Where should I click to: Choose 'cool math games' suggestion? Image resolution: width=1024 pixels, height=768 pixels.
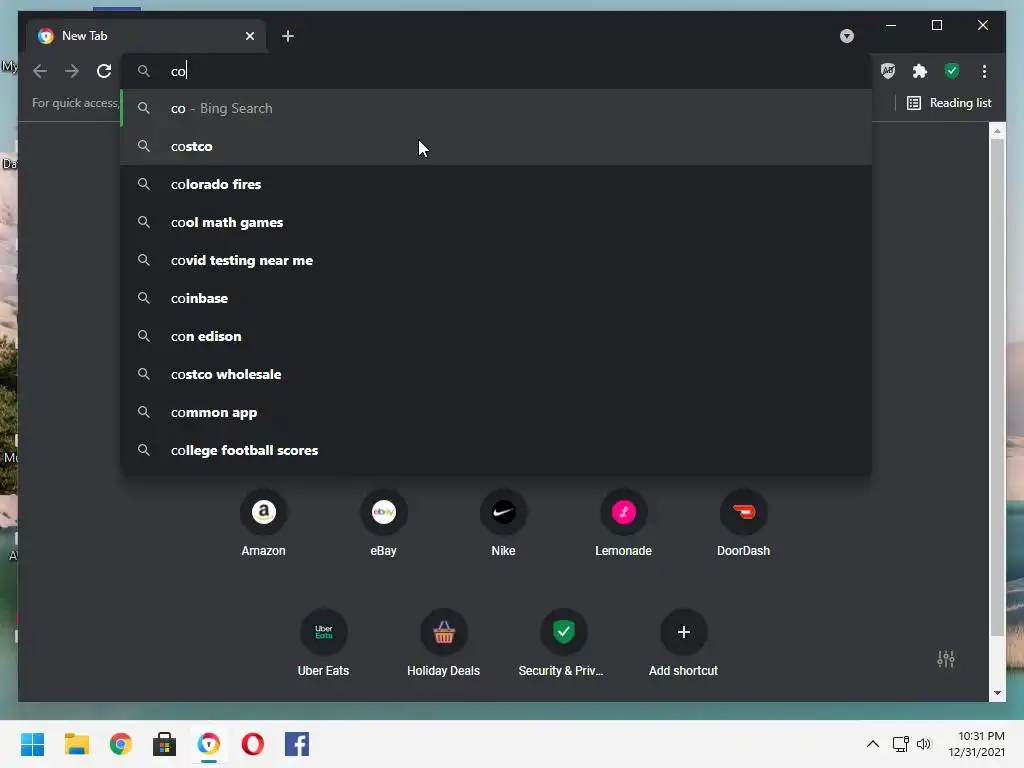pyautogui.click(x=496, y=222)
